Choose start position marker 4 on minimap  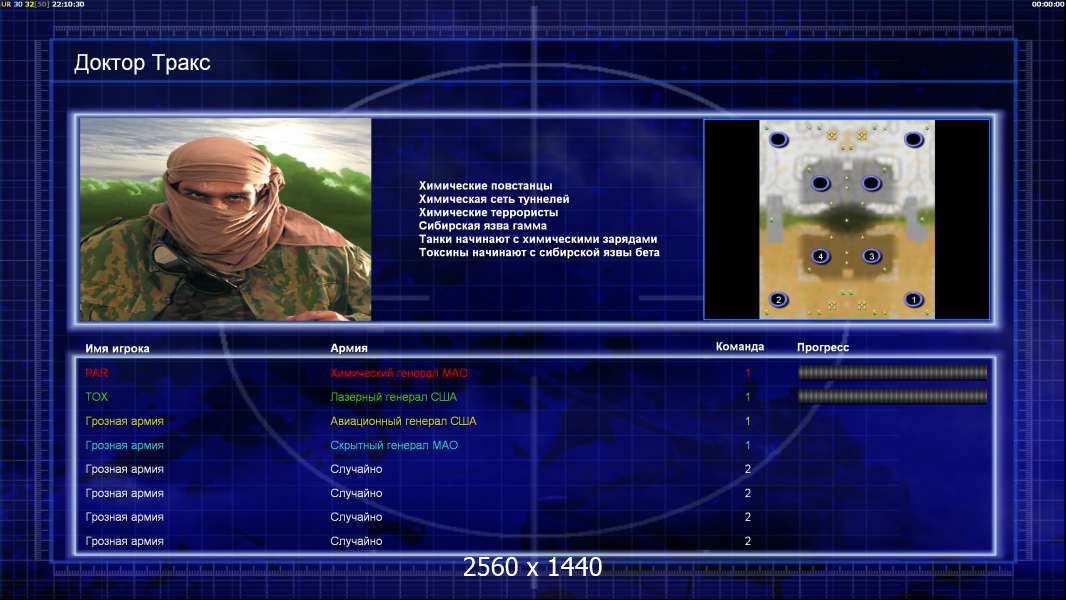[821, 256]
